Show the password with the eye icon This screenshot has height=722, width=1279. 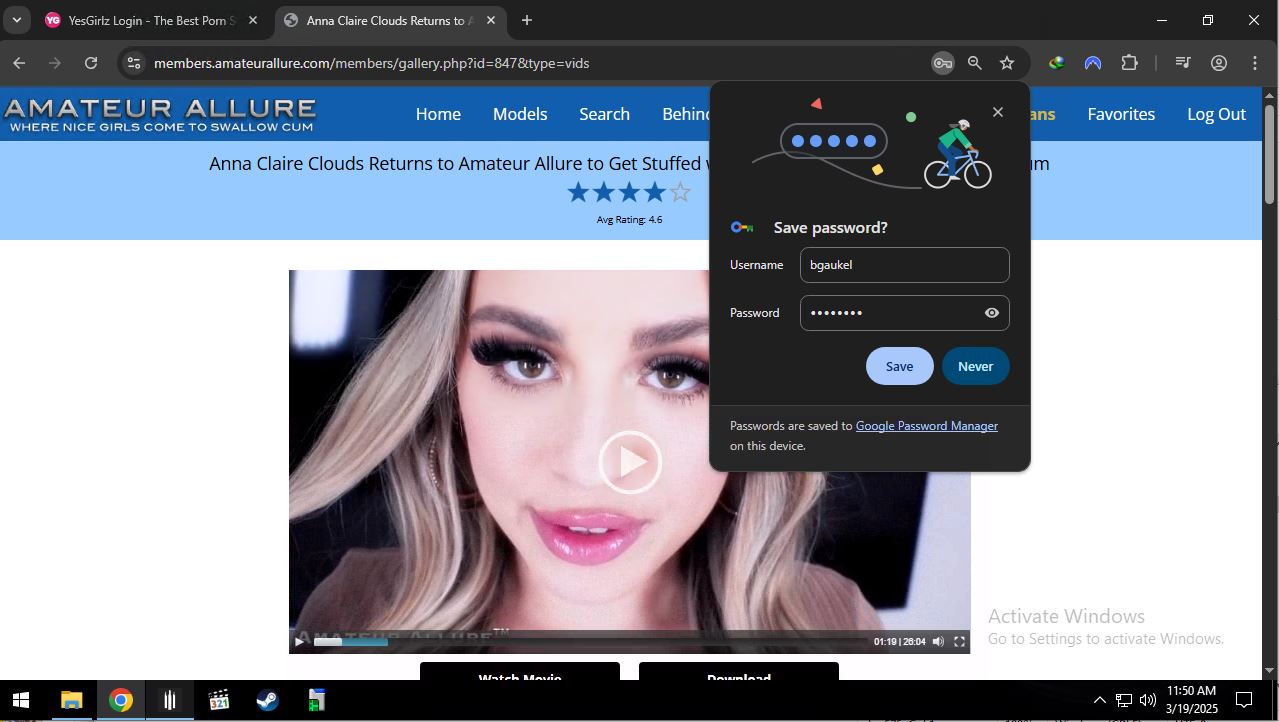tap(991, 313)
